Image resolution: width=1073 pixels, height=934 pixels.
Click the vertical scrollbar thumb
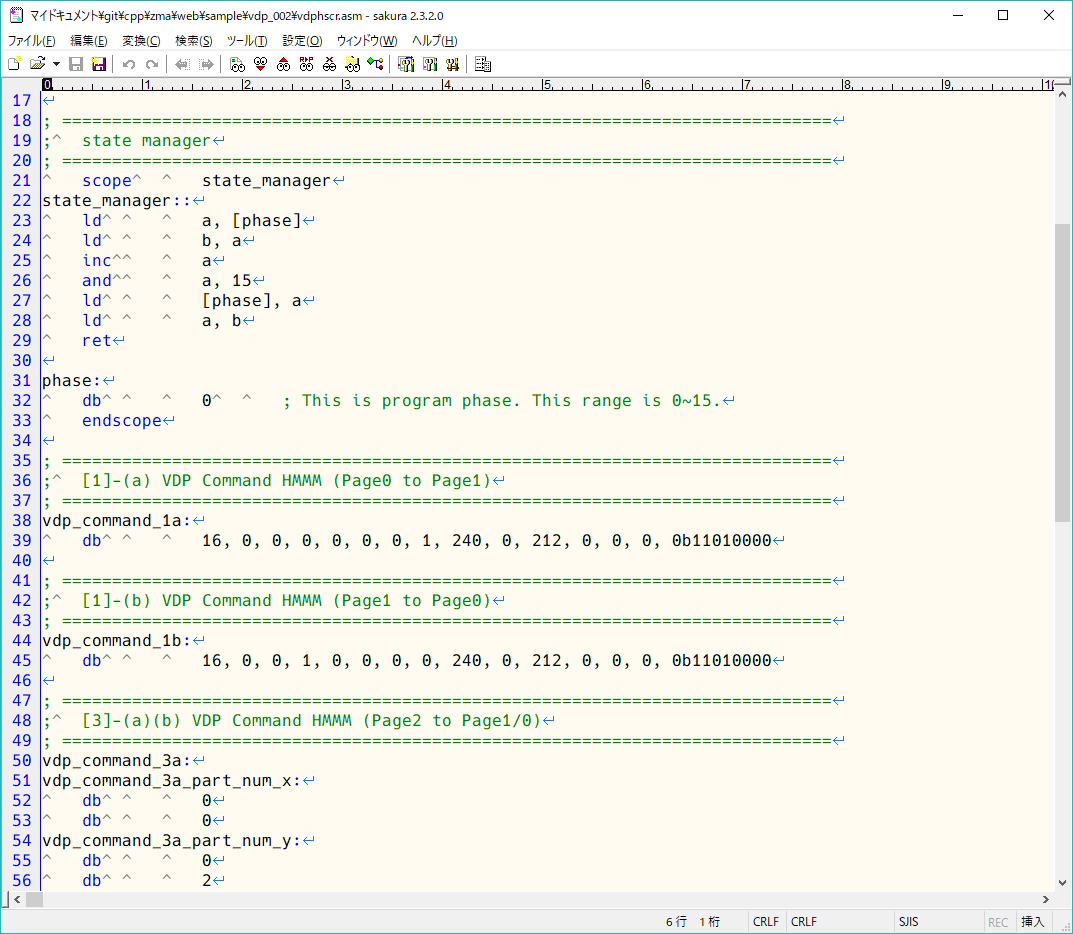[x=1062, y=373]
